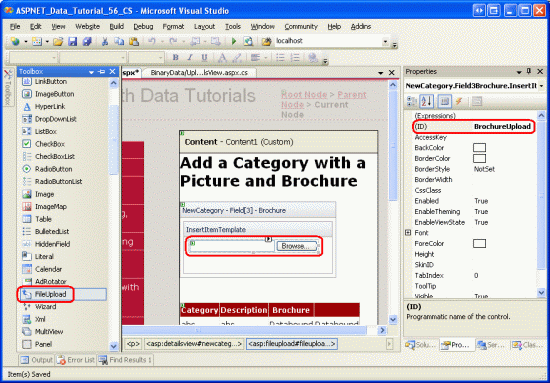Image resolution: width=550 pixels, height=383 pixels.
Task: Click the Save toolbar icon
Action: coord(72,41)
